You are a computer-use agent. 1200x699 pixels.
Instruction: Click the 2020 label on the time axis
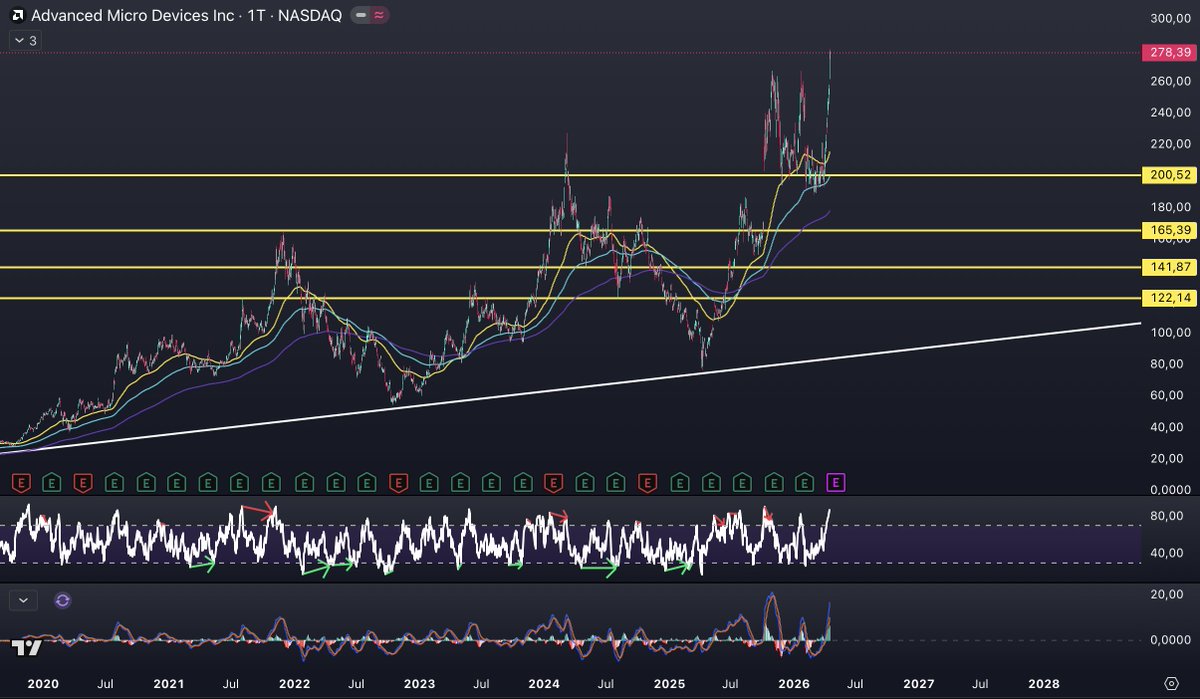tap(43, 684)
